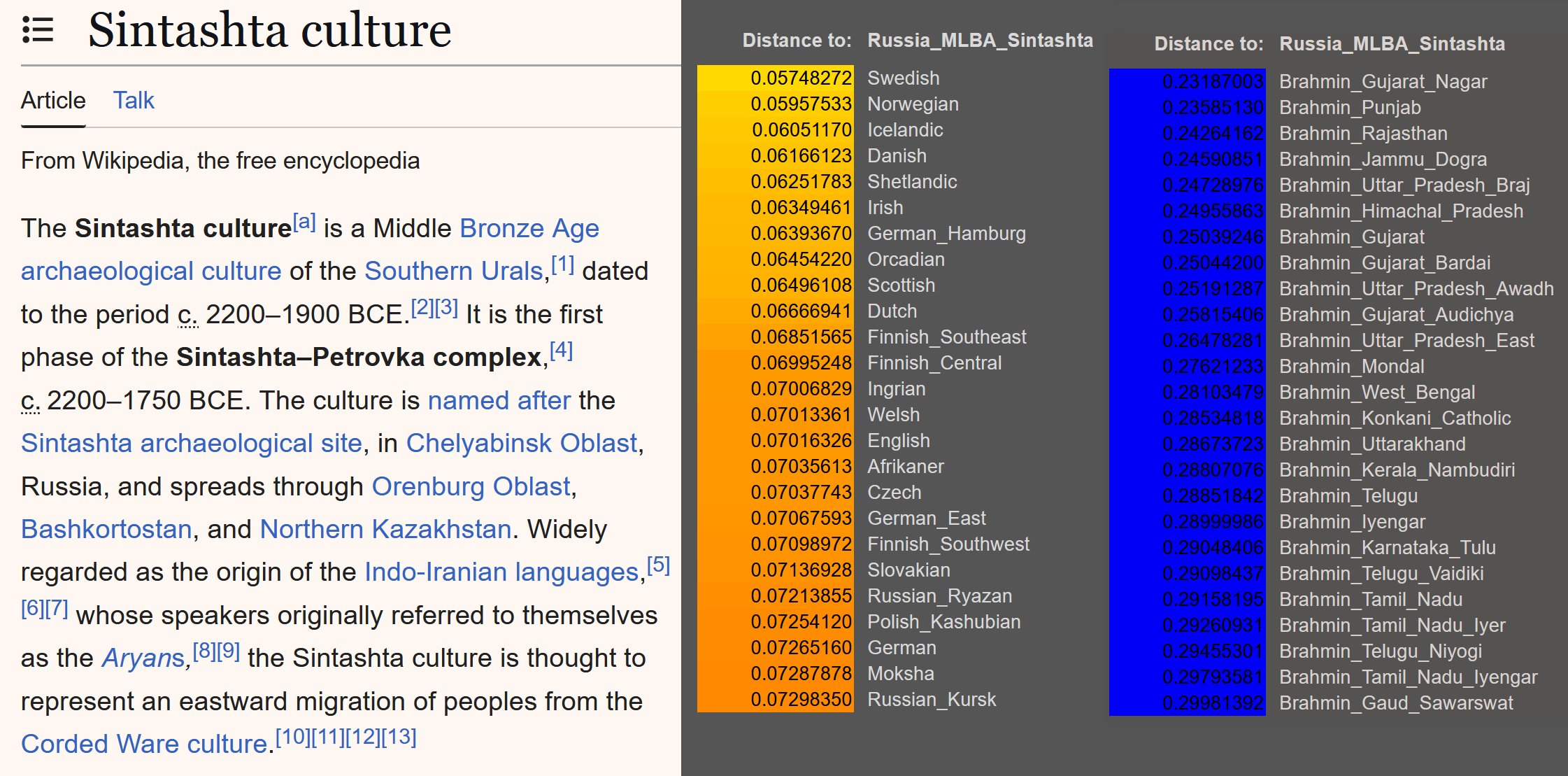The height and width of the screenshot is (776, 1568).
Task: Follow the archaeological culture link
Action: [151, 271]
